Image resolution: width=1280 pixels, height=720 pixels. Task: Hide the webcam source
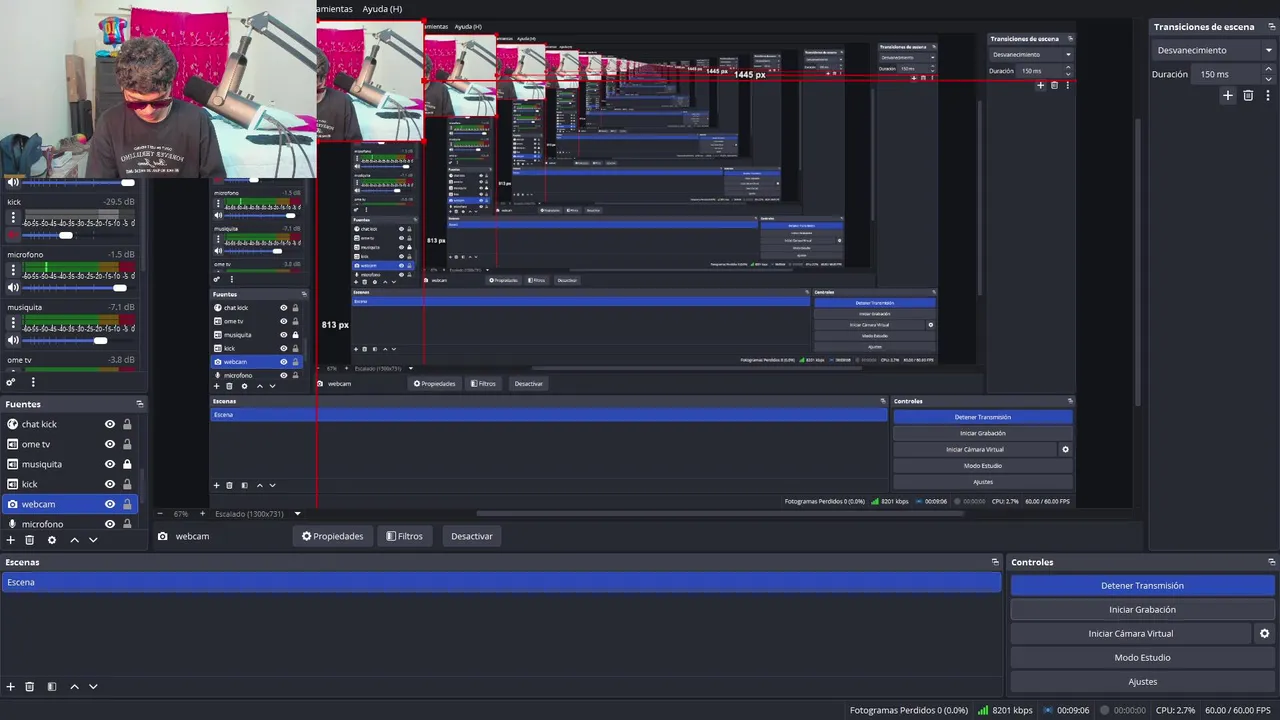(x=110, y=504)
